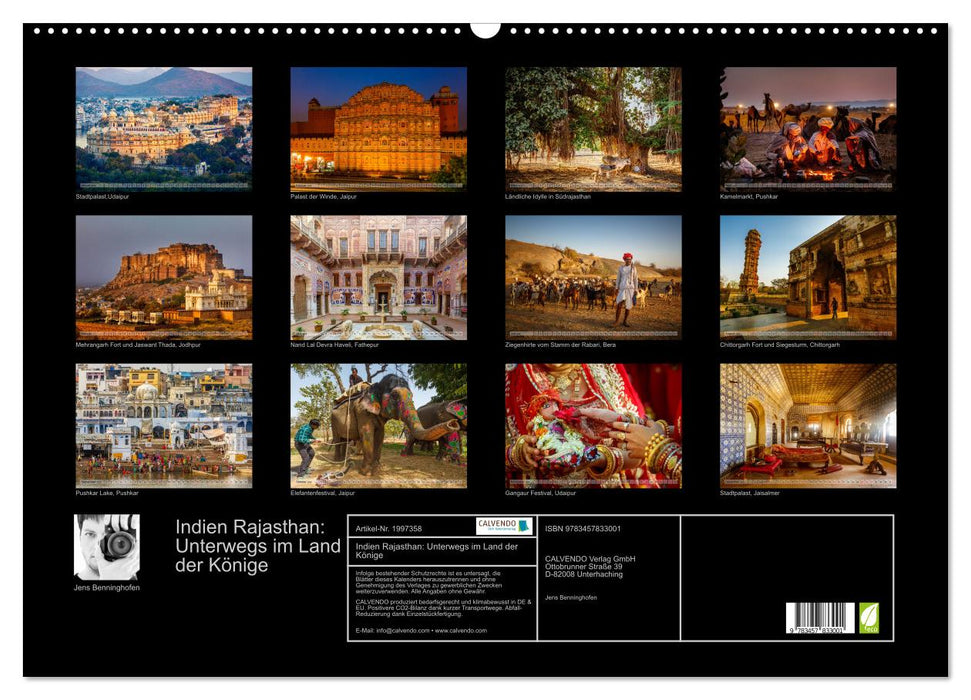This screenshot has height=700, width=971.
Task: Select the info@calvendo.com email address
Action: pos(403,630)
